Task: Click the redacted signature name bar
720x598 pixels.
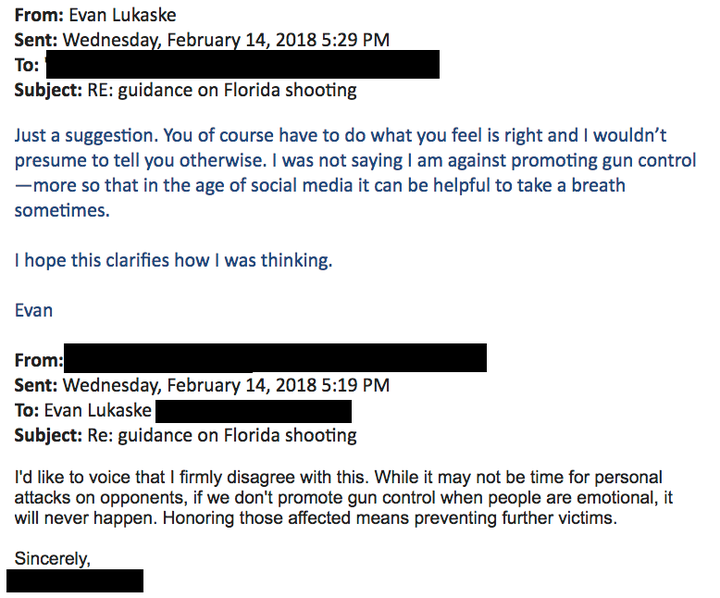Action: (75, 581)
